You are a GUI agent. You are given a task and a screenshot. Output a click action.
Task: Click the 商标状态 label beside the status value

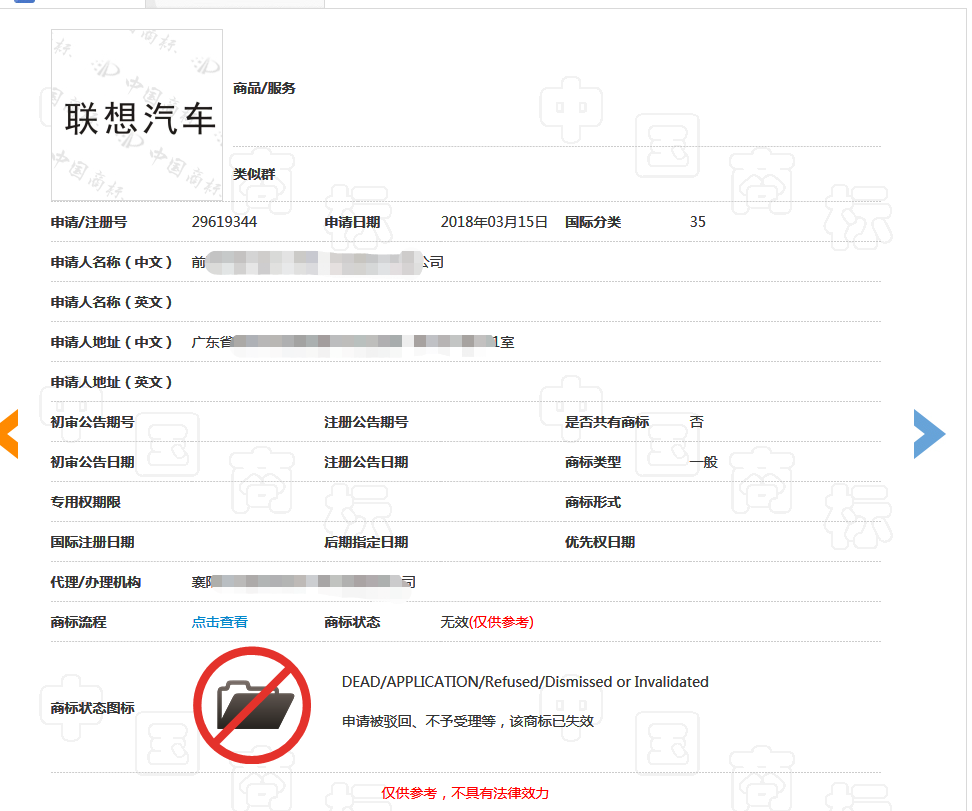[x=352, y=622]
